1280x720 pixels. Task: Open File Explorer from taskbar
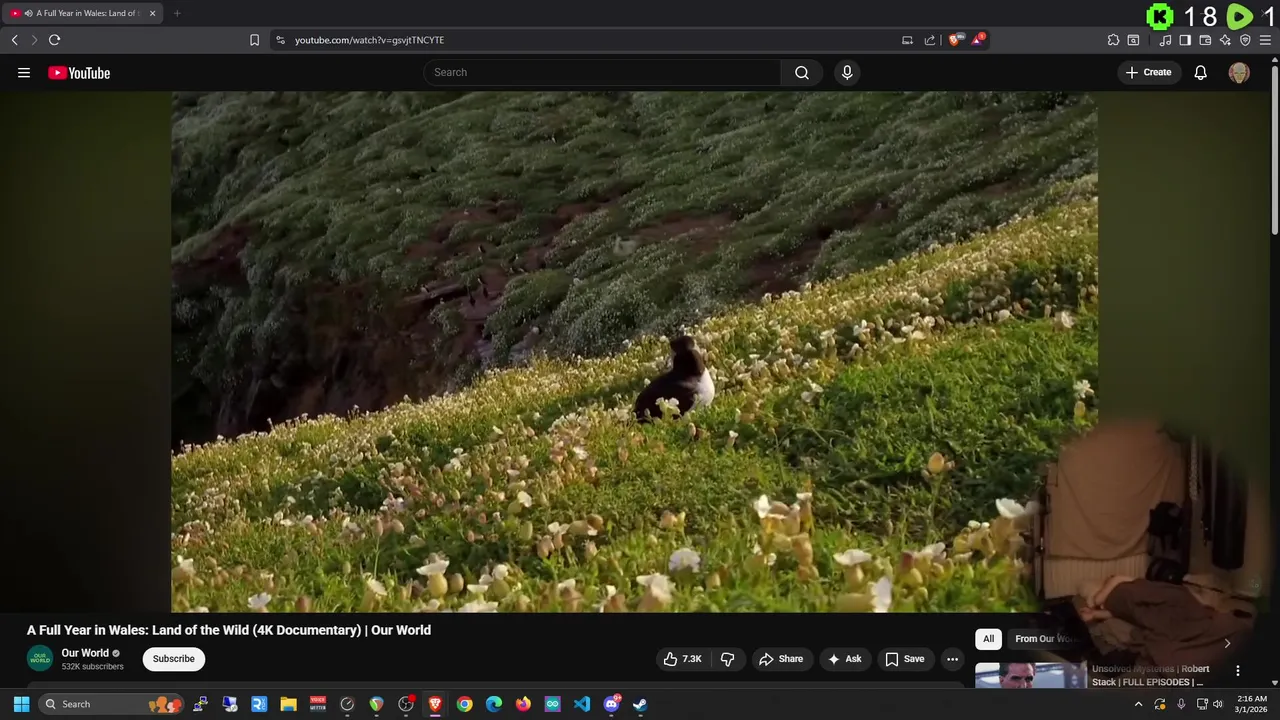point(288,704)
